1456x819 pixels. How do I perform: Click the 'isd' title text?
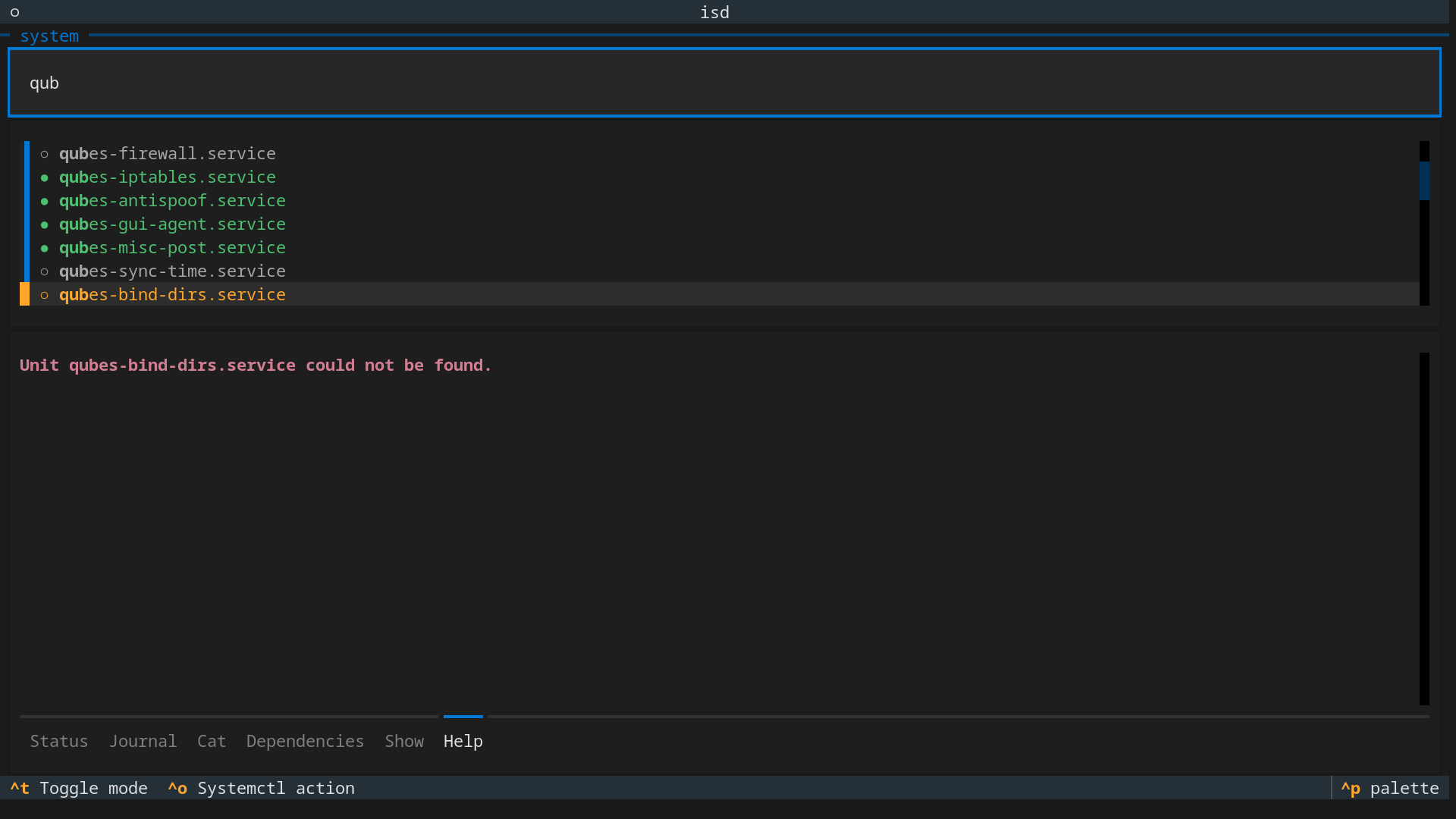(714, 12)
